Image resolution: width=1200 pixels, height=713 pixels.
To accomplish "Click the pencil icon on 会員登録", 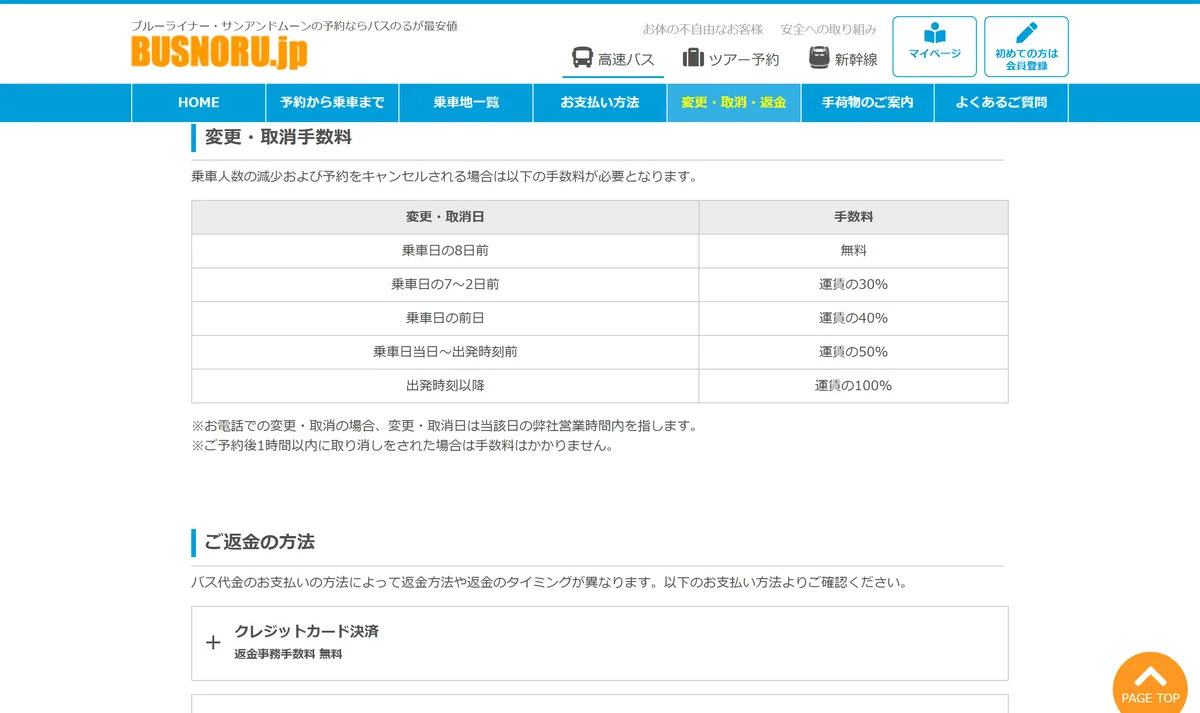I will tap(1026, 33).
